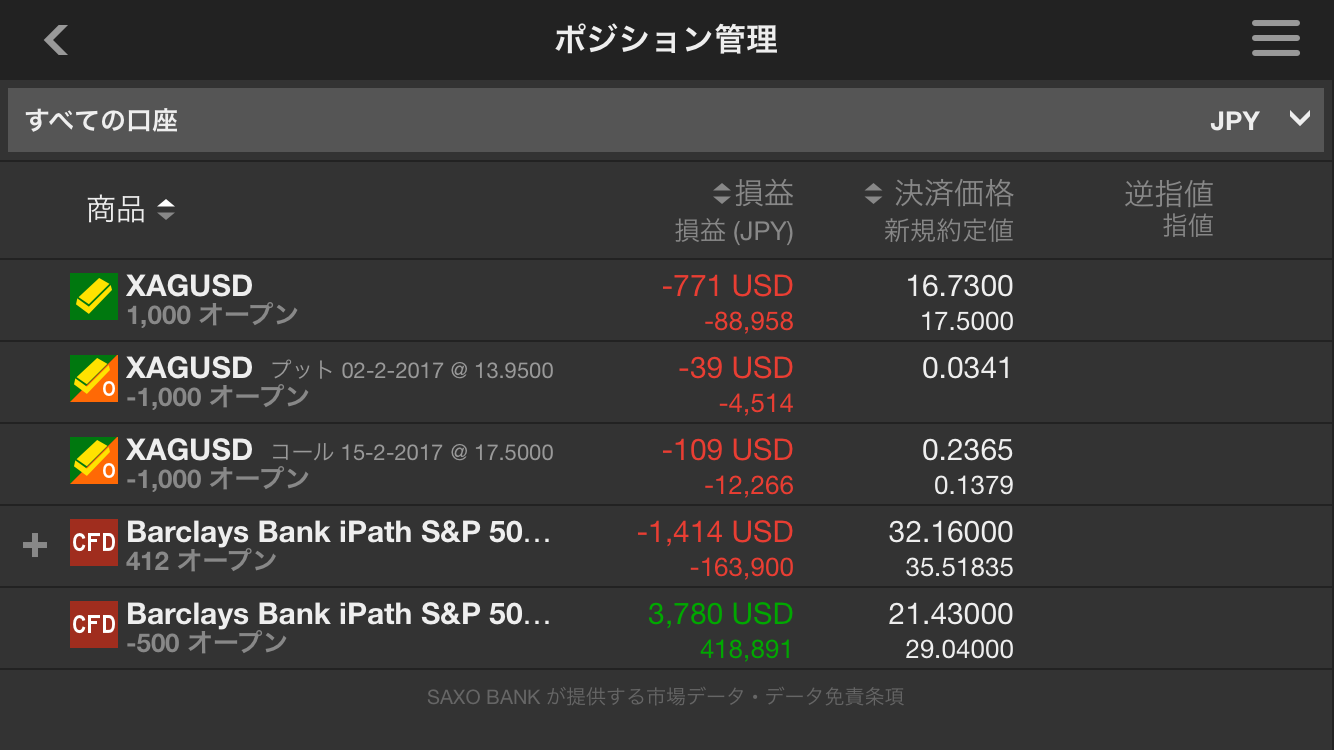The height and width of the screenshot is (750, 1334).
Task: Open the data disclaimer link at the bottom
Action: pos(665,697)
